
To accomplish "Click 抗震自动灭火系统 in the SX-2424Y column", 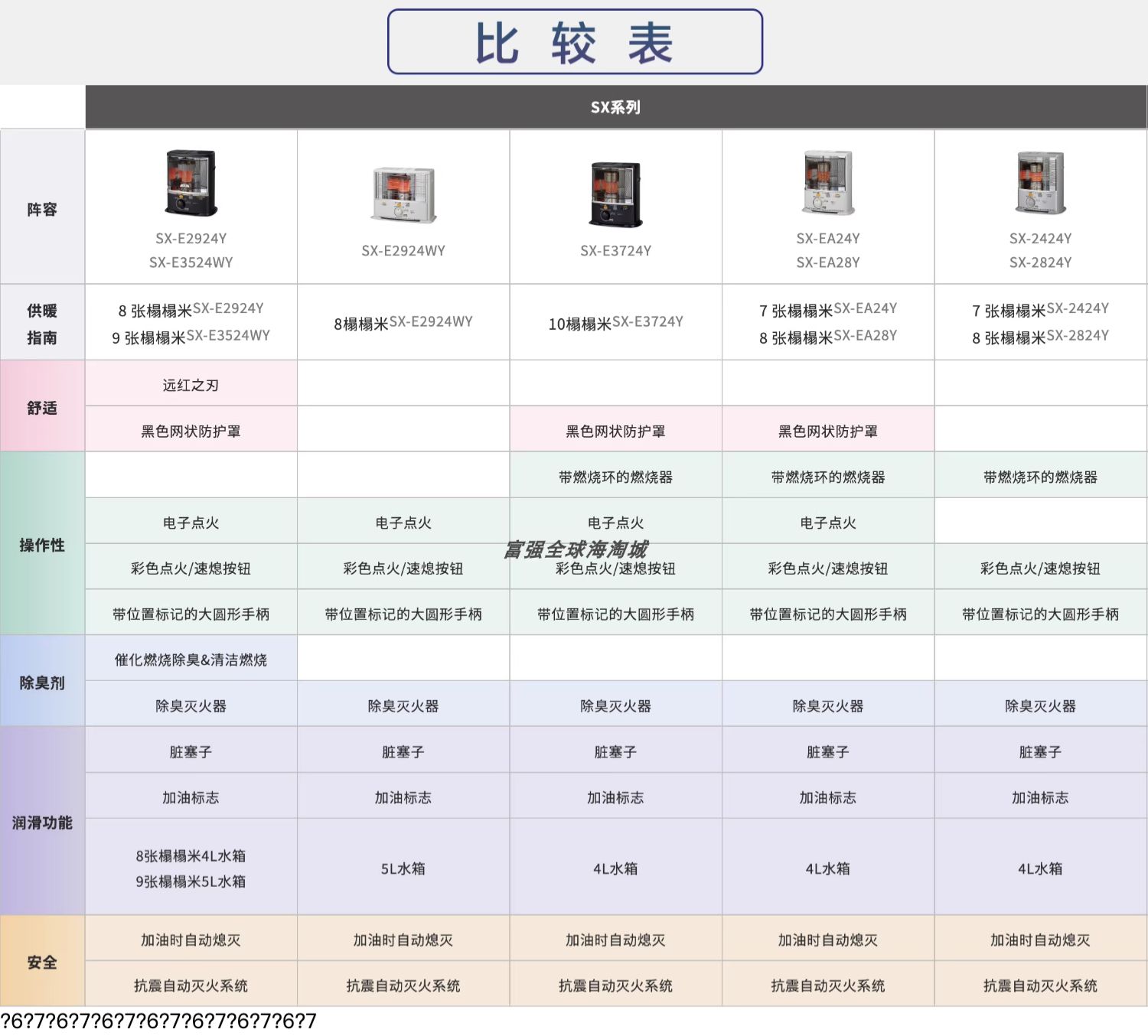I will tap(1040, 986).
